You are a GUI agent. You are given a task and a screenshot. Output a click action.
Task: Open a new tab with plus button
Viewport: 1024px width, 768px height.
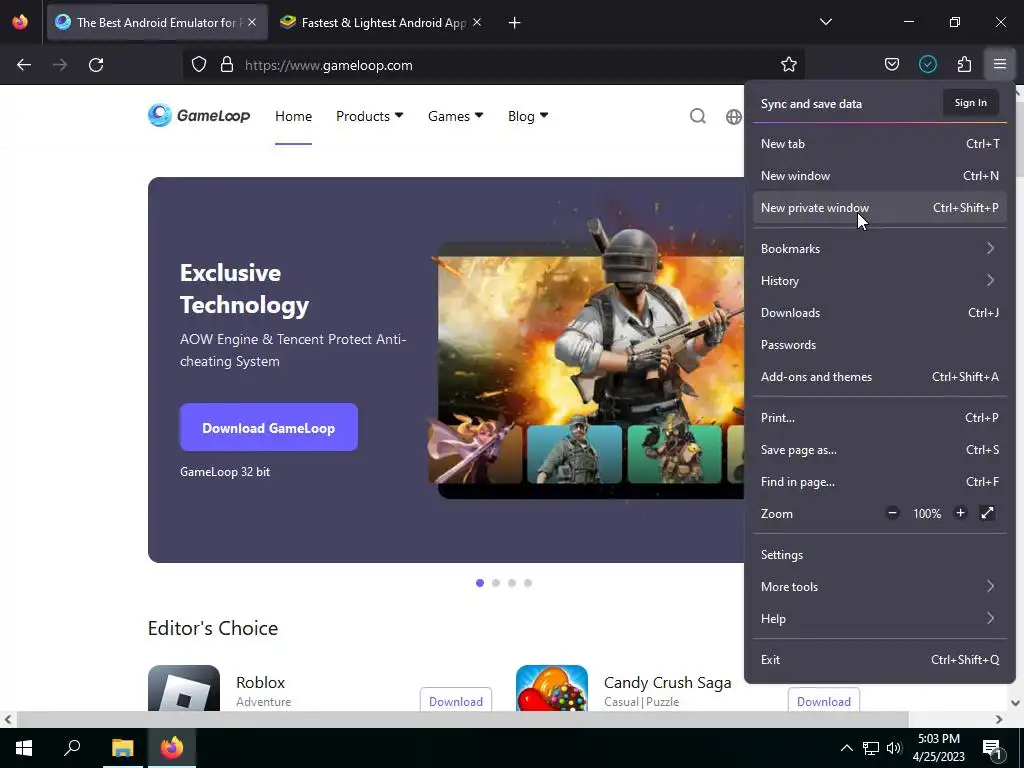pos(515,23)
